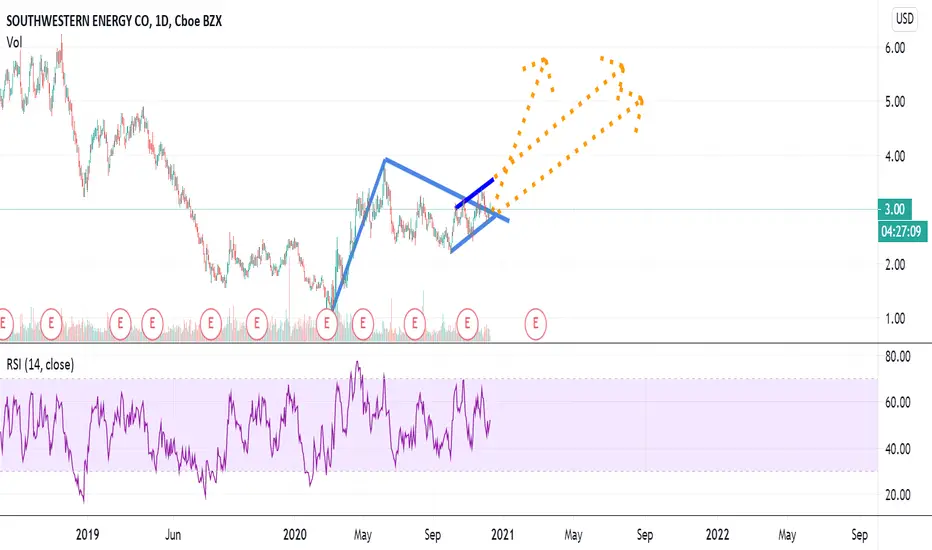Click the 2019 time axis label
The image size is (932, 550).
(87, 535)
